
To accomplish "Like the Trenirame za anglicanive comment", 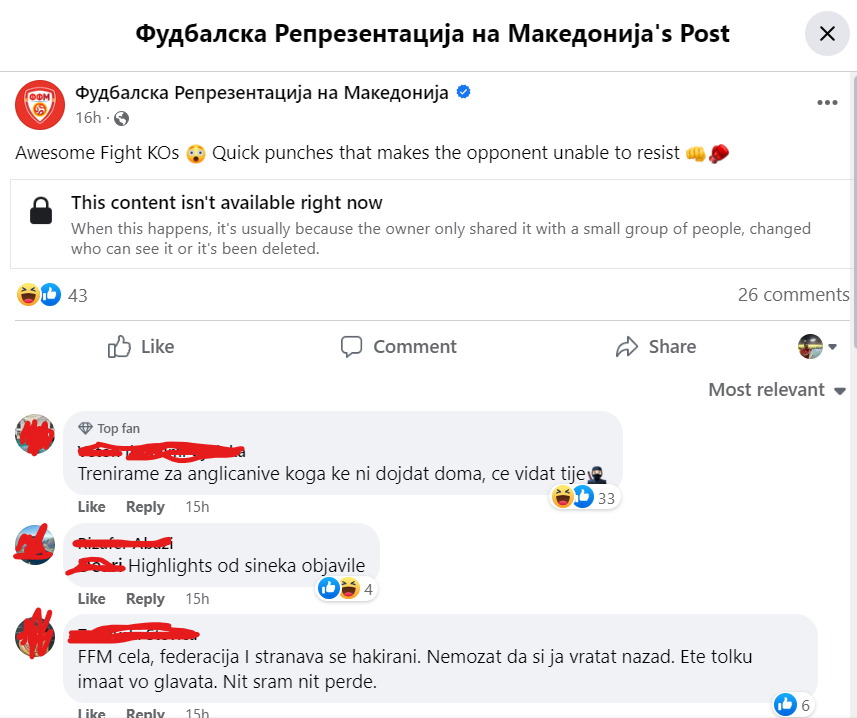I will coord(91,507).
